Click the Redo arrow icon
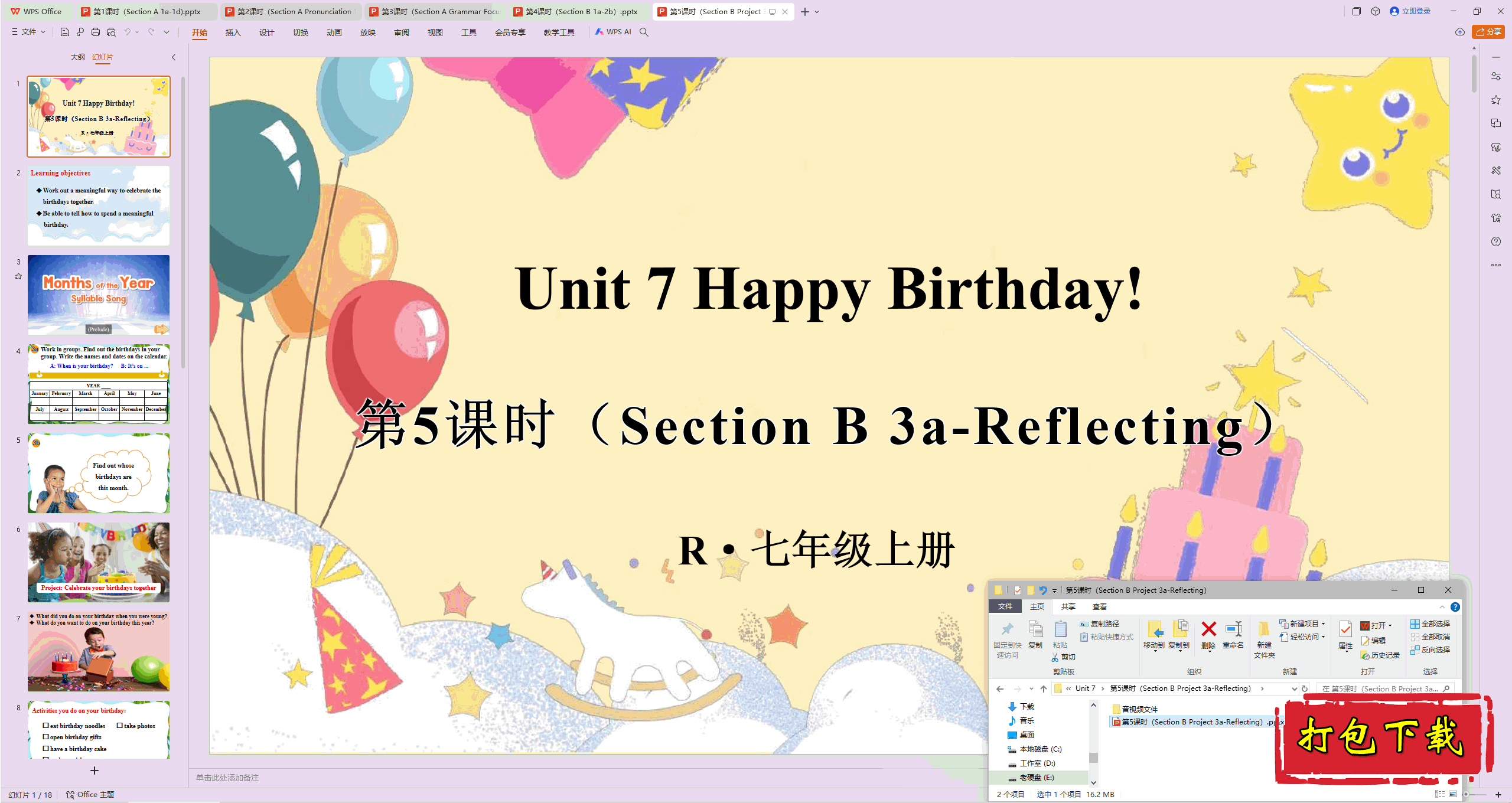1512x803 pixels. coord(151,32)
